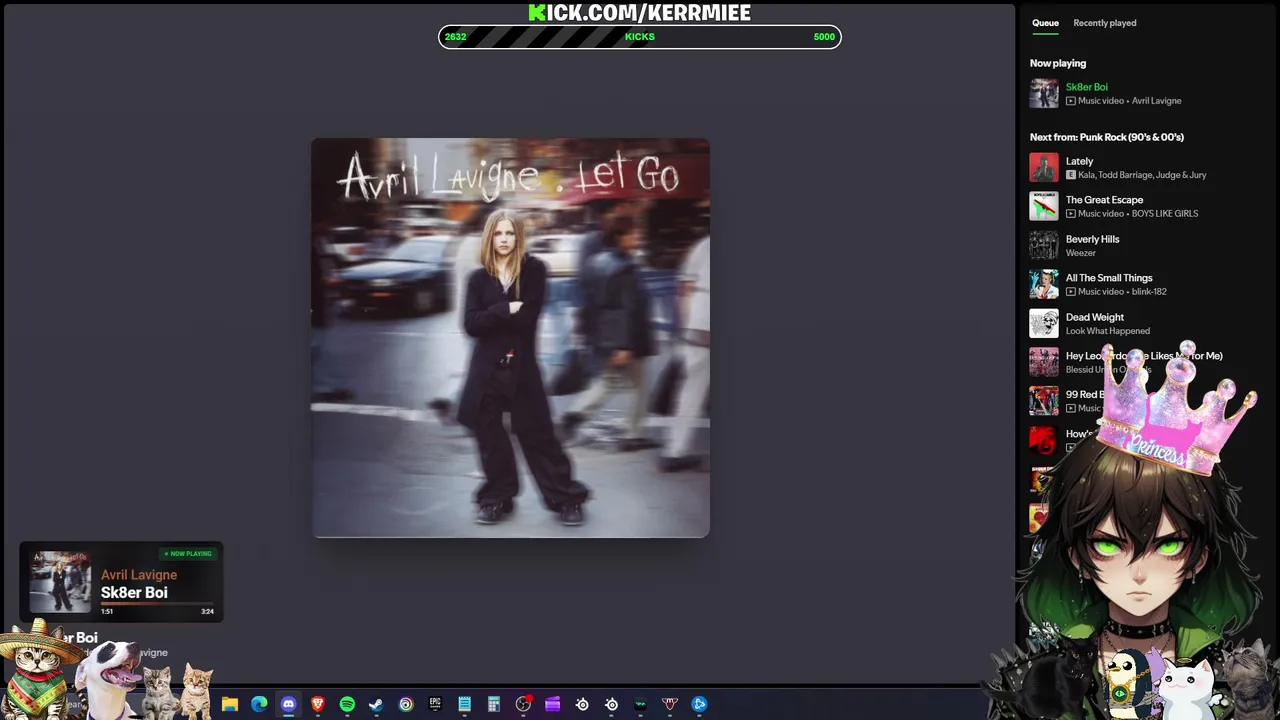The width and height of the screenshot is (1280, 720).
Task: Play All The Small Things from the queue
Action: tap(1109, 278)
